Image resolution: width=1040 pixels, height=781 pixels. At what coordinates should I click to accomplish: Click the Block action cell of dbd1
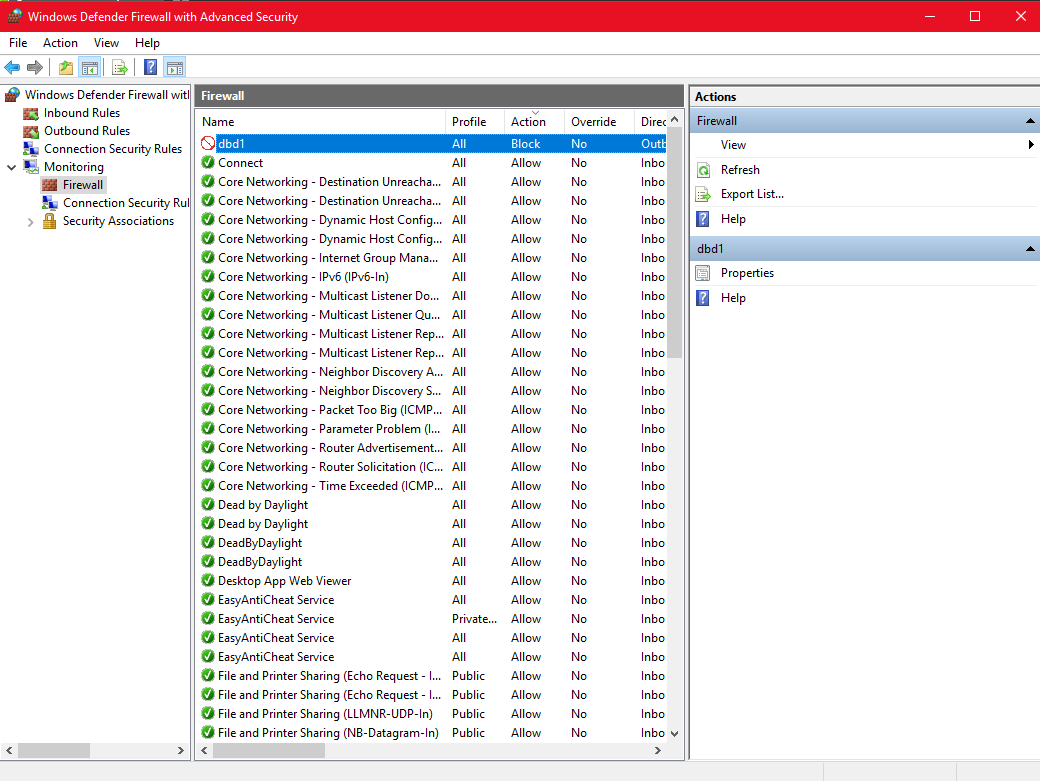[x=525, y=144]
